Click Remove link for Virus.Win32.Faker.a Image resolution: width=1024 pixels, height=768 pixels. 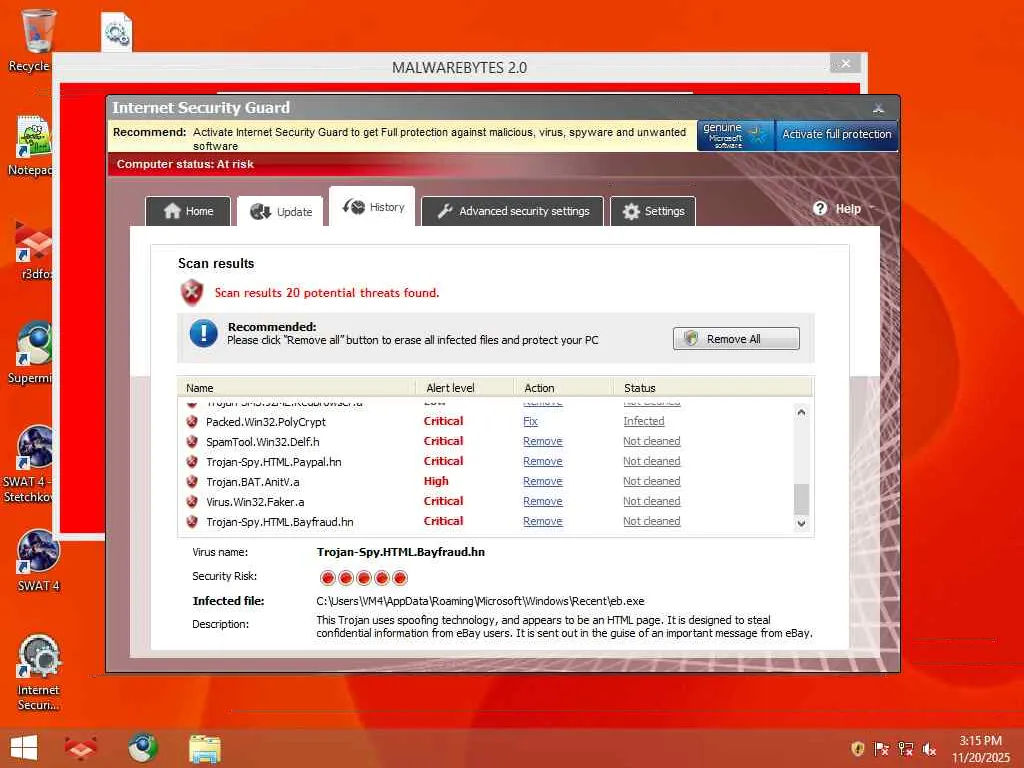pos(543,502)
